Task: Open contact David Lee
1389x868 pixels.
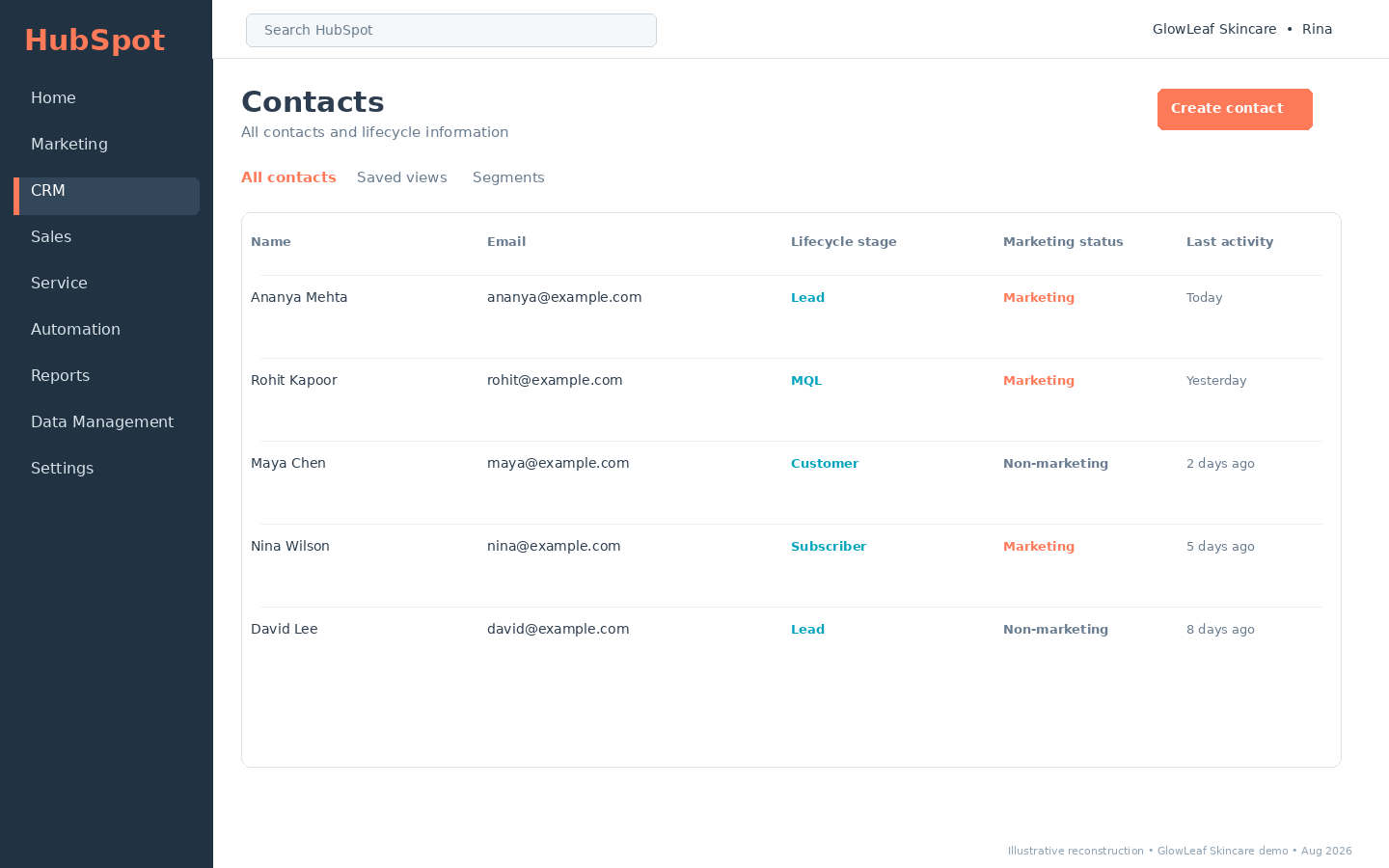Action: click(x=285, y=630)
